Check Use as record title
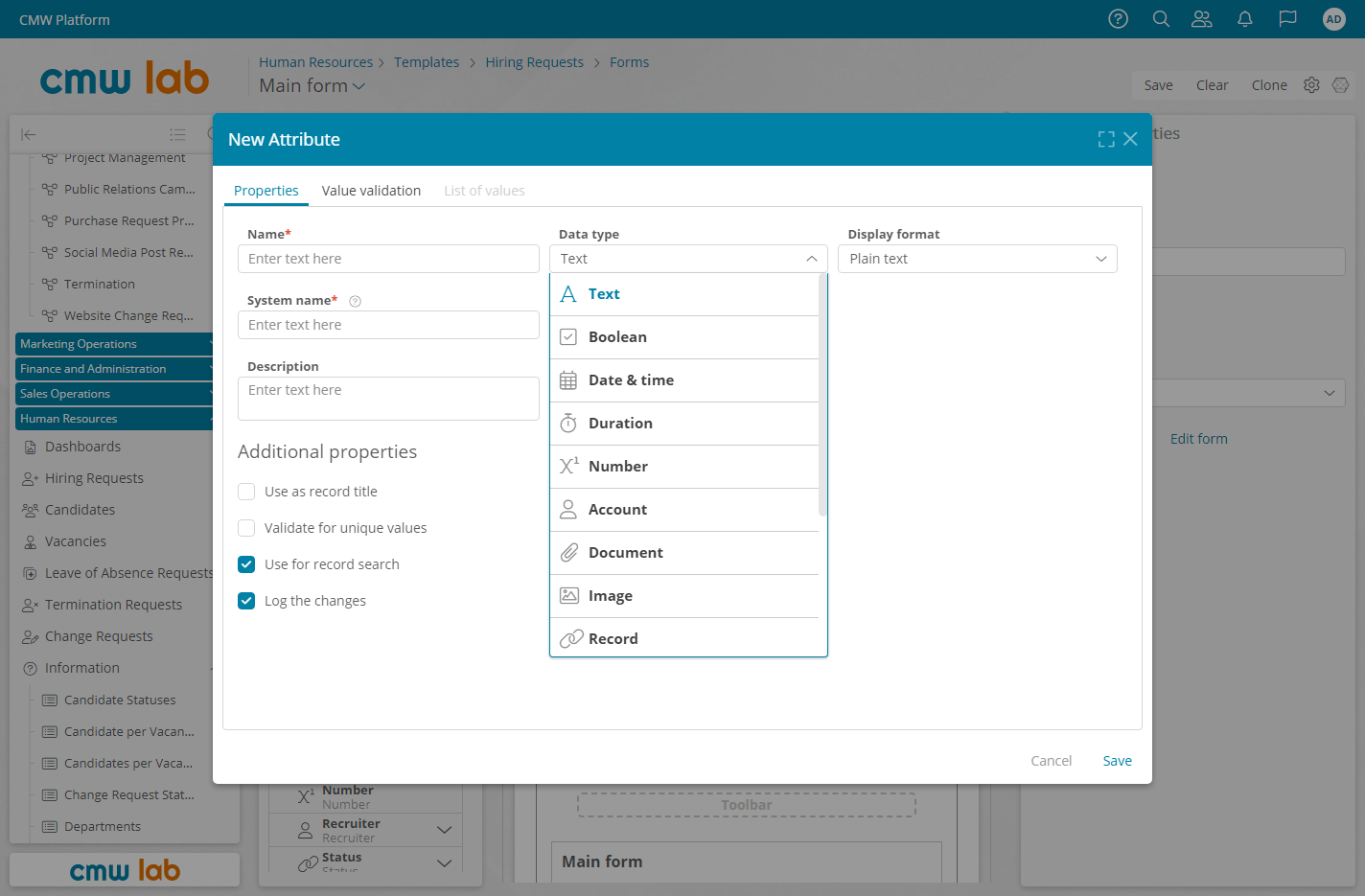 [246, 492]
